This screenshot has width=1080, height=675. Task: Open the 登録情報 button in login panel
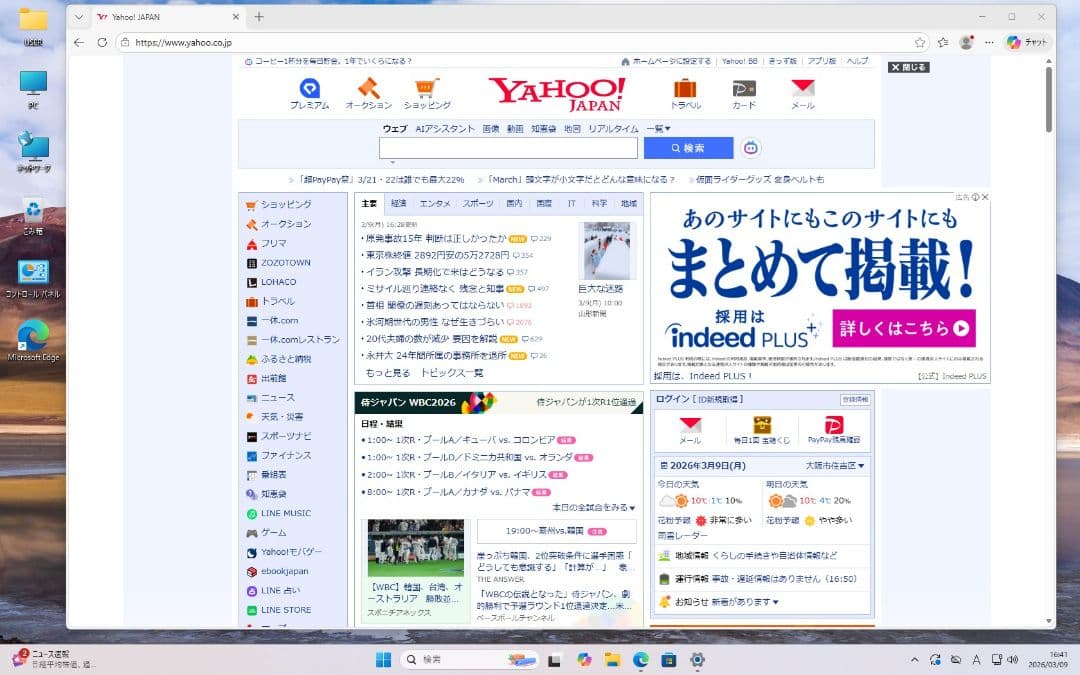click(x=855, y=399)
